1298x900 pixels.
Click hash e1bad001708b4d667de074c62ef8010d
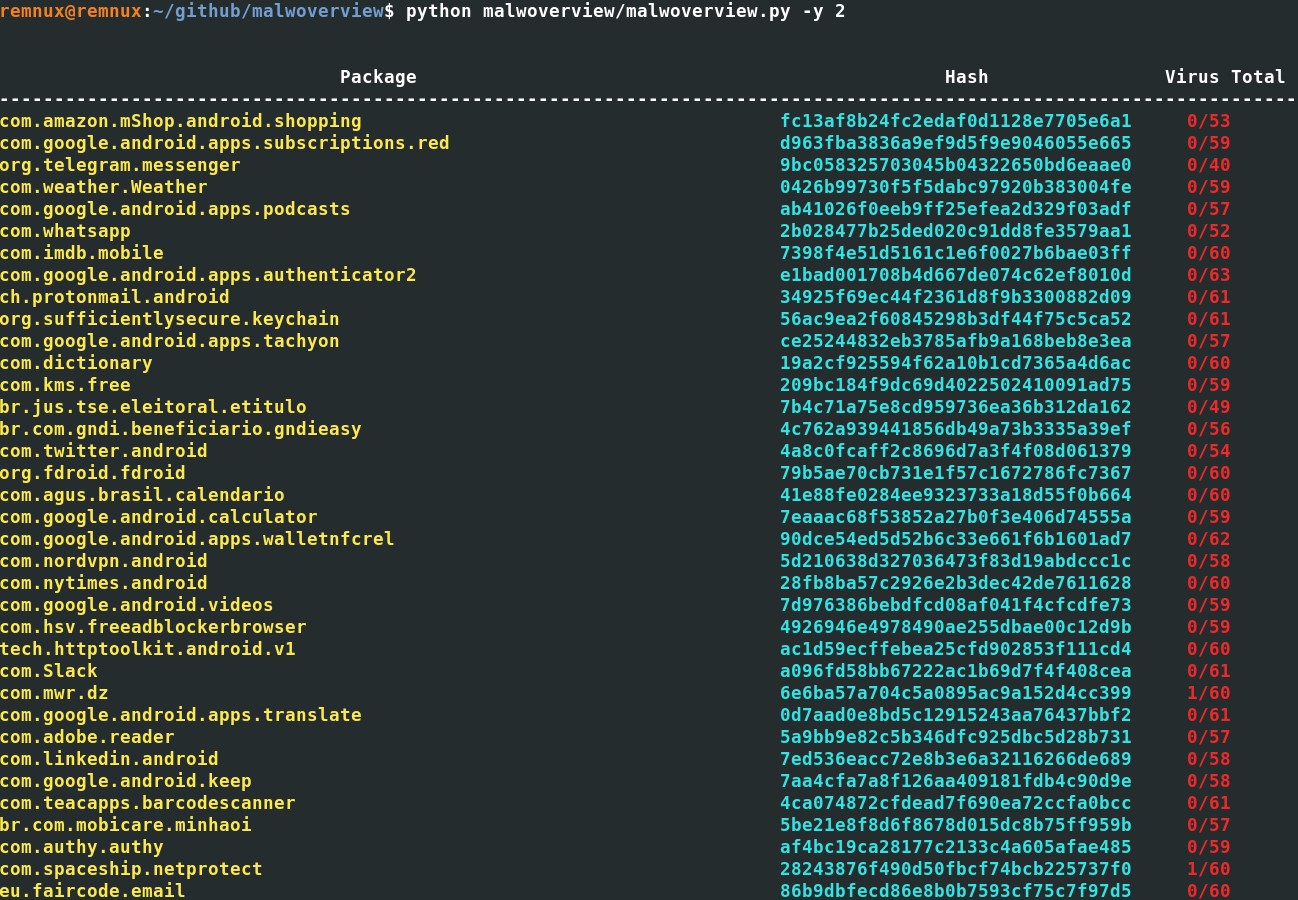pos(956,275)
